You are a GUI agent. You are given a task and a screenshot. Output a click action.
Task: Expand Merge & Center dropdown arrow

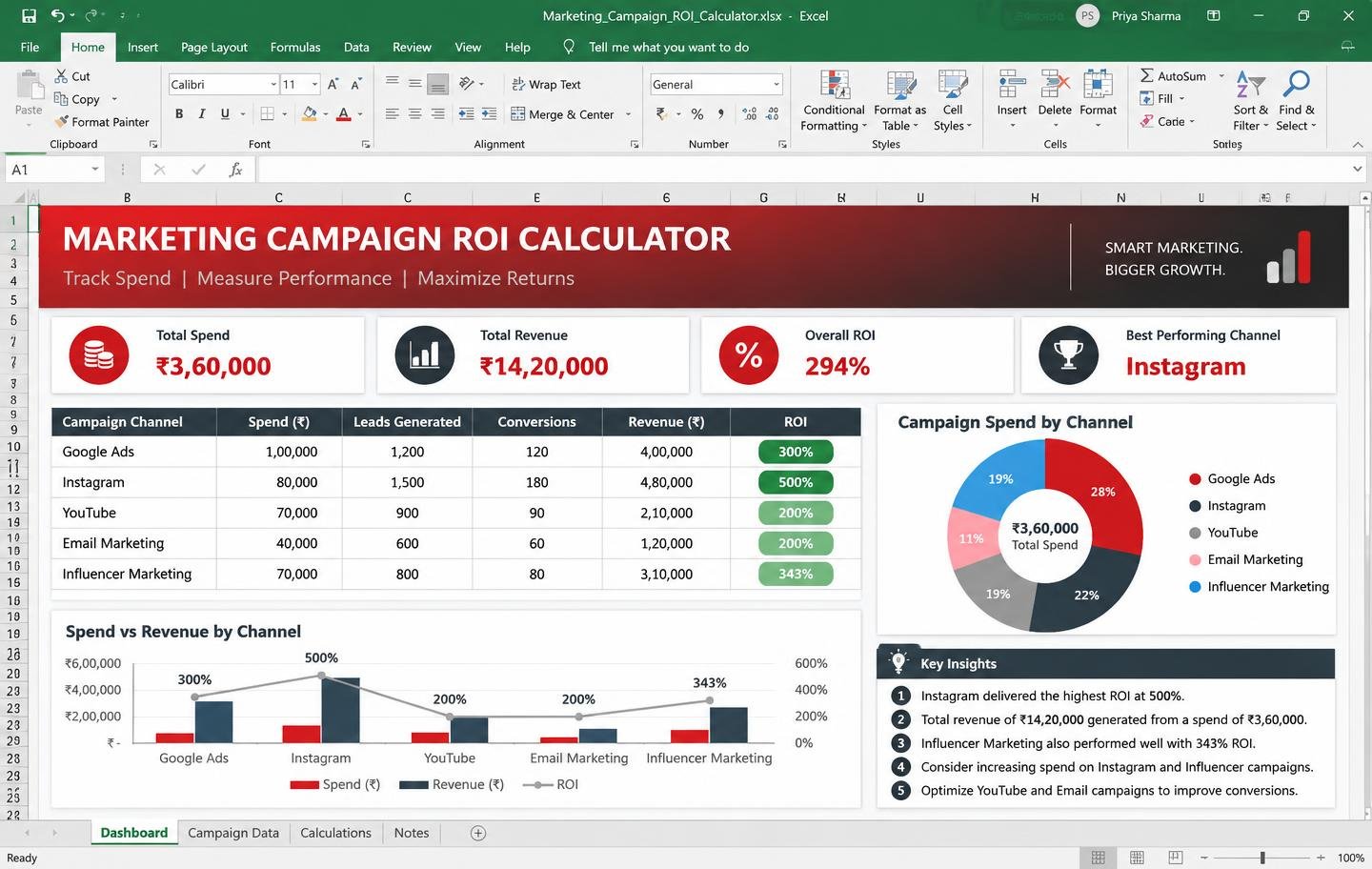pos(629,115)
